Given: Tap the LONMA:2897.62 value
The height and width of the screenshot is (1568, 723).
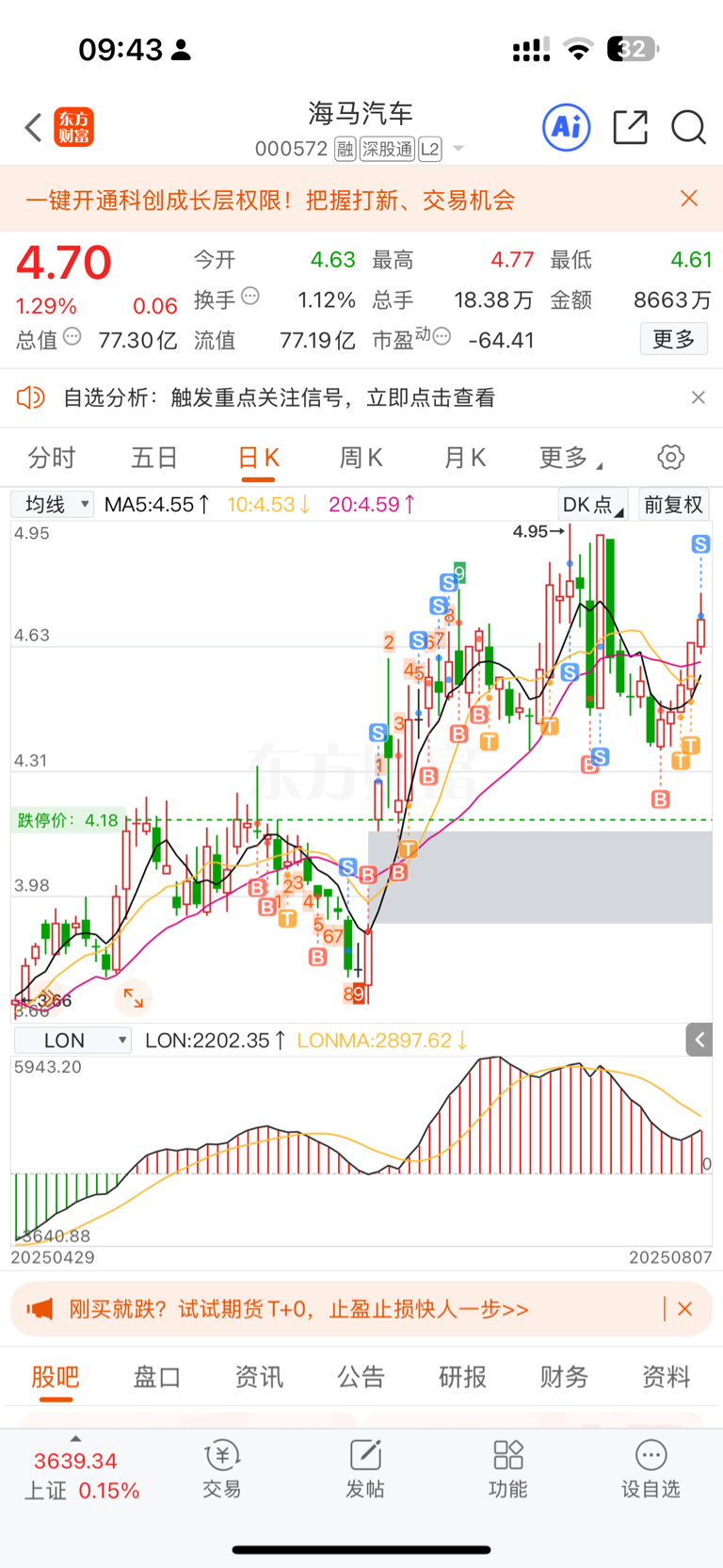Looking at the screenshot, I should point(382,1041).
